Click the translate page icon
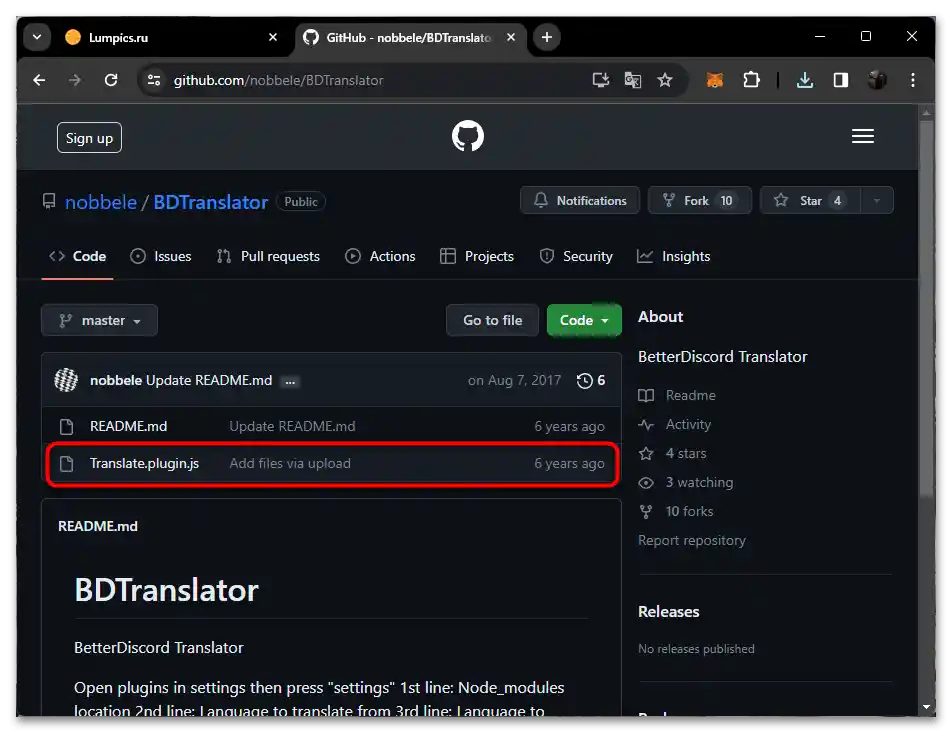The width and height of the screenshot is (952, 733). coord(633,80)
